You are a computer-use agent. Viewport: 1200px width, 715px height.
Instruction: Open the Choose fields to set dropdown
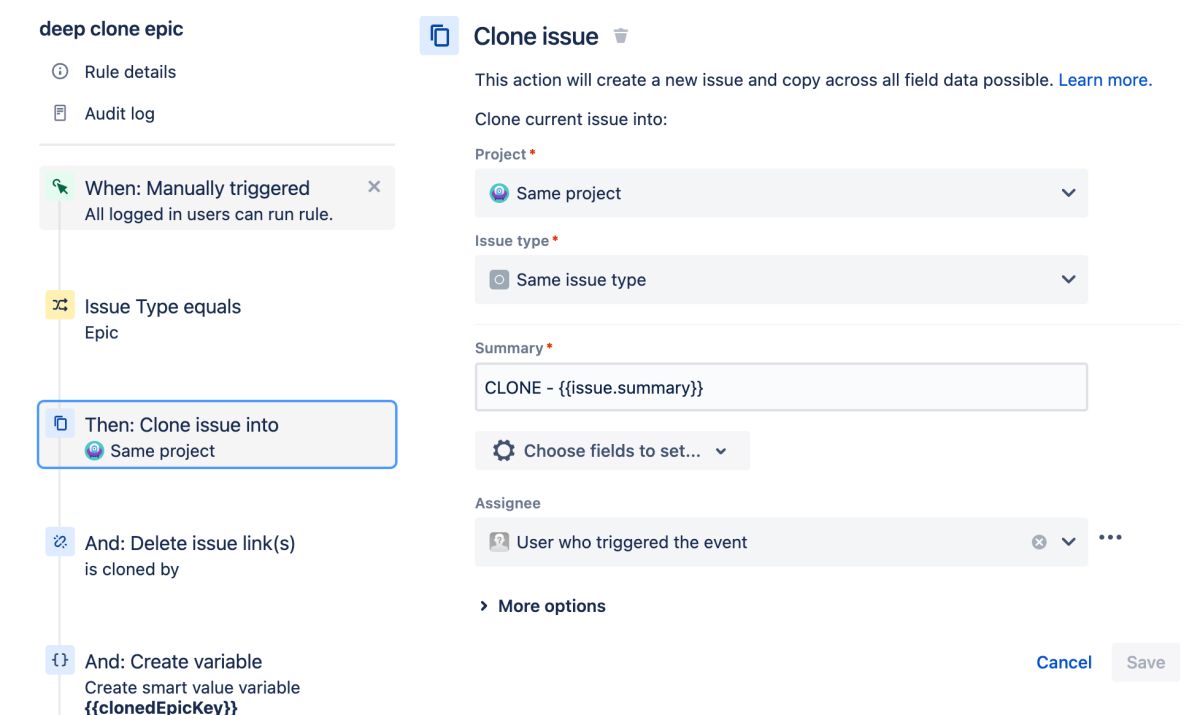(612, 451)
